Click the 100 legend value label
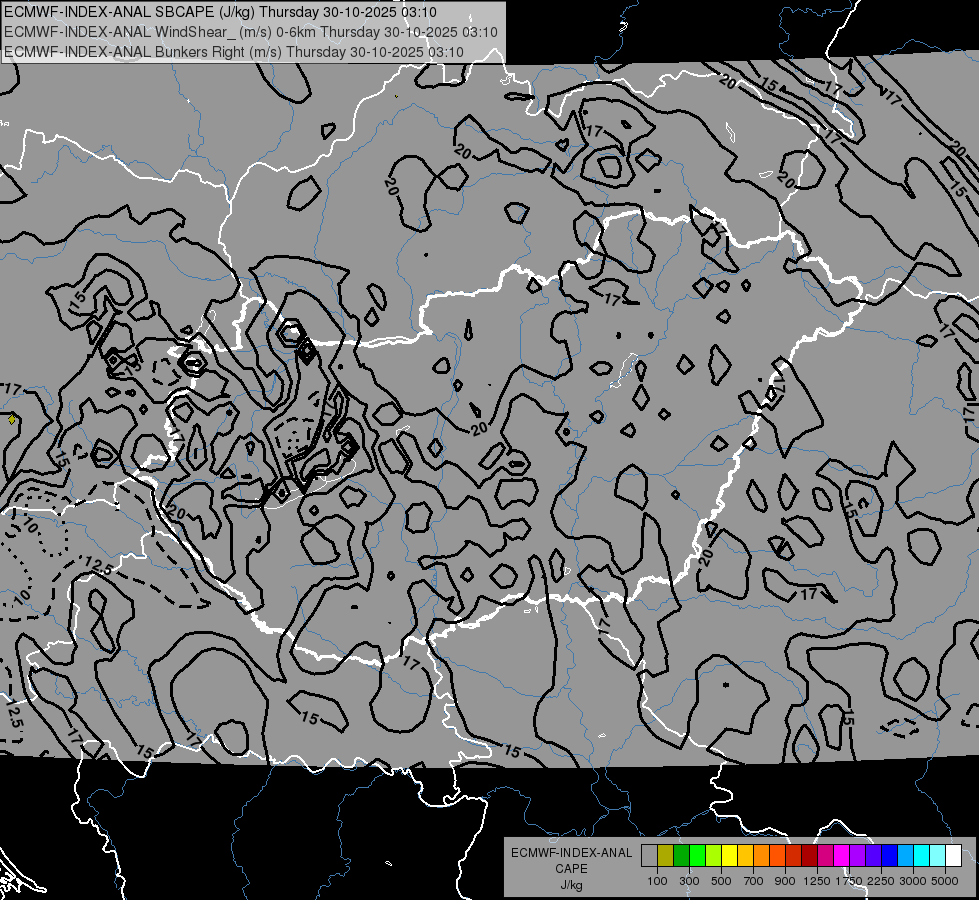Screen dimensions: 979x900 657,881
